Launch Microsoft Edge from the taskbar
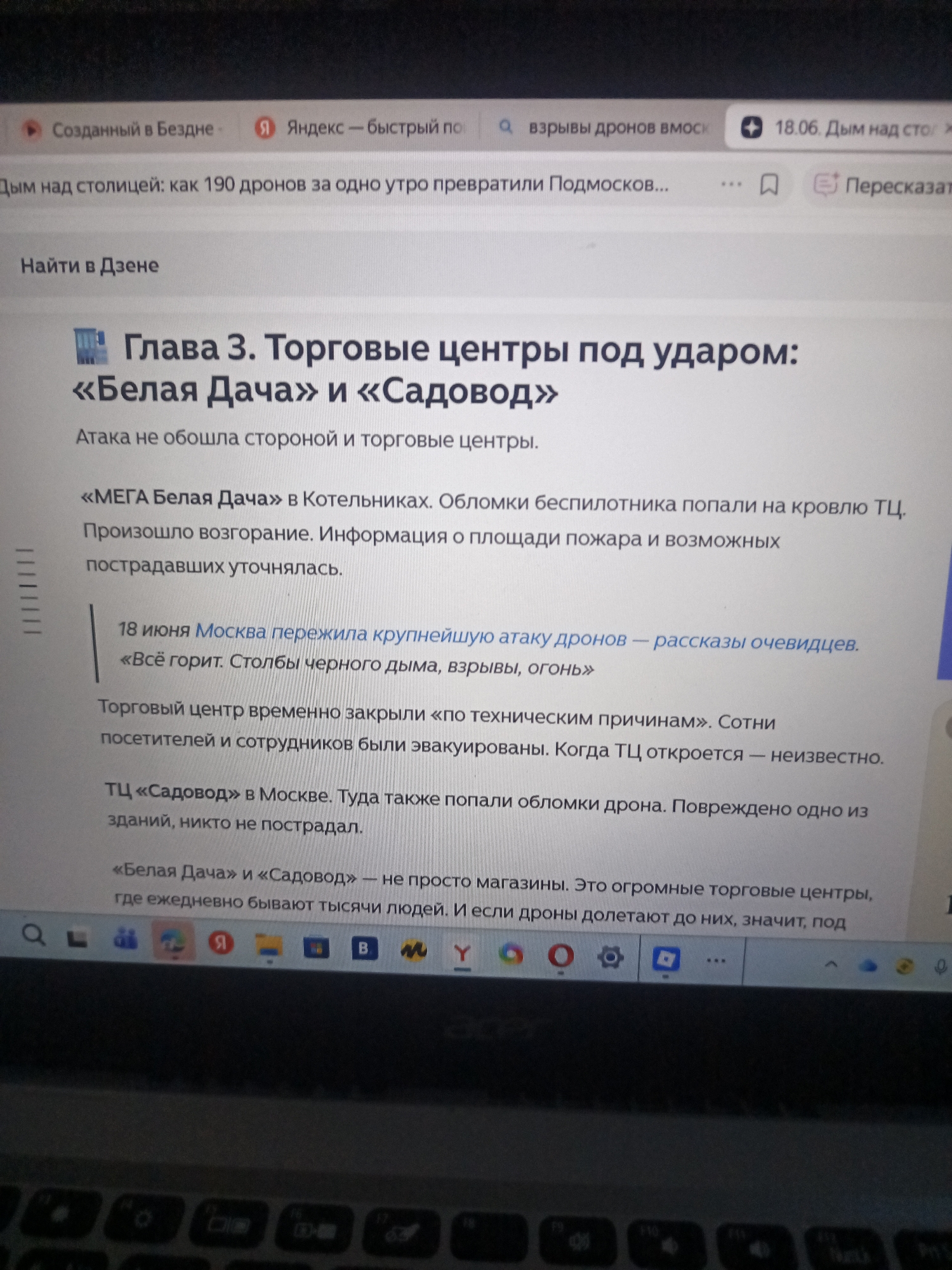The width and height of the screenshot is (952, 1270). [173, 942]
